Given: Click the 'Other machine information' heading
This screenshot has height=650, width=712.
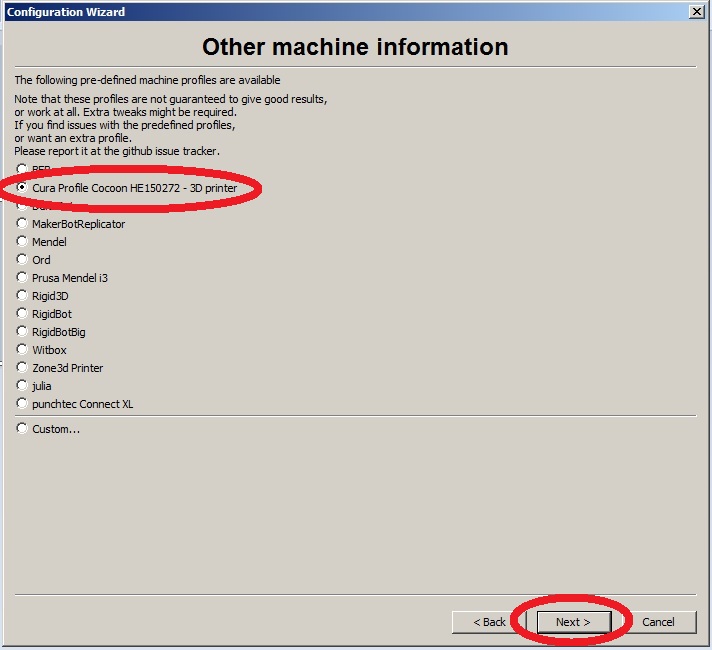Looking at the screenshot, I should 355,47.
